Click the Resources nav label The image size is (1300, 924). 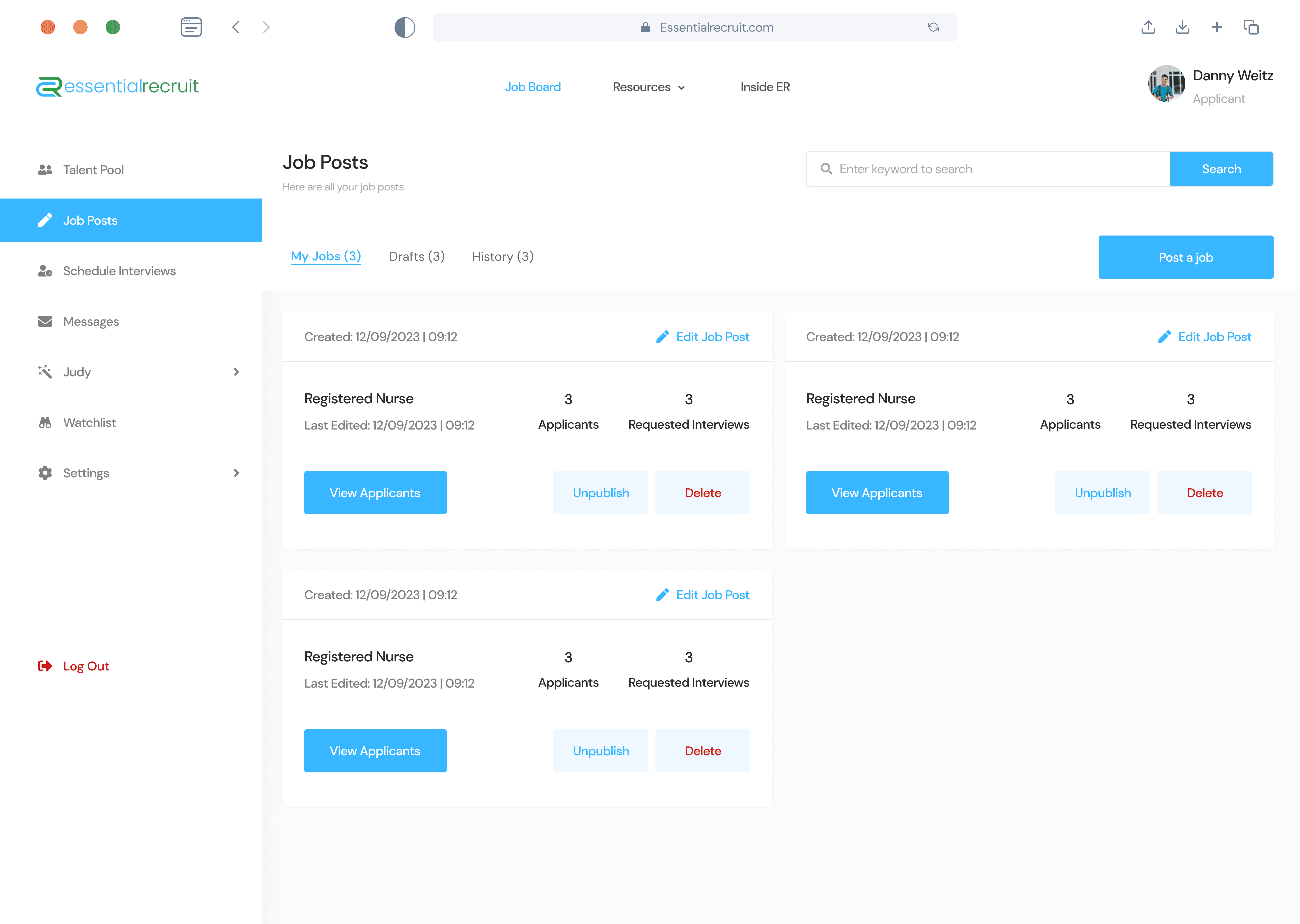coord(641,87)
